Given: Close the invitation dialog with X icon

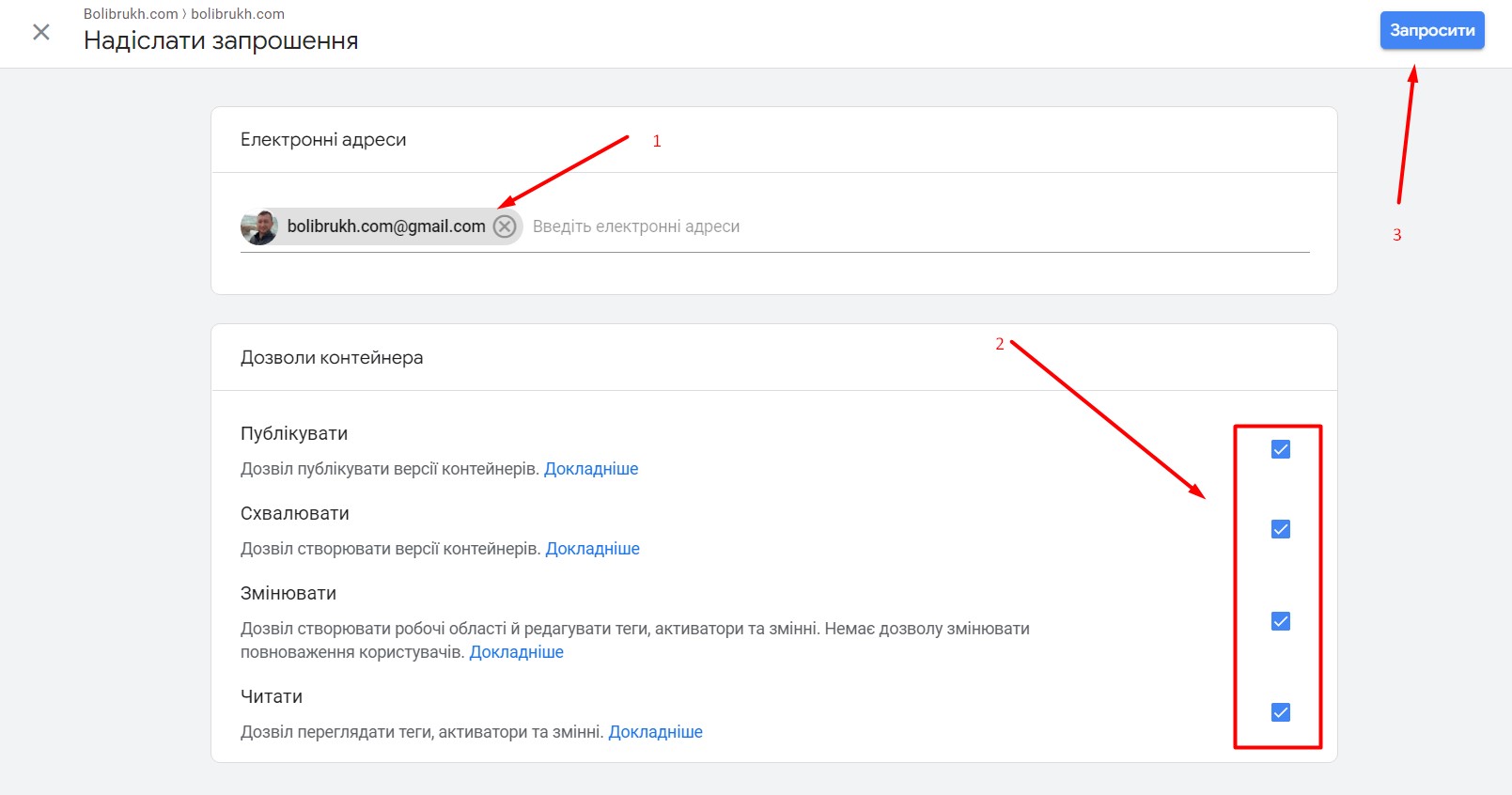Looking at the screenshot, I should click(41, 32).
